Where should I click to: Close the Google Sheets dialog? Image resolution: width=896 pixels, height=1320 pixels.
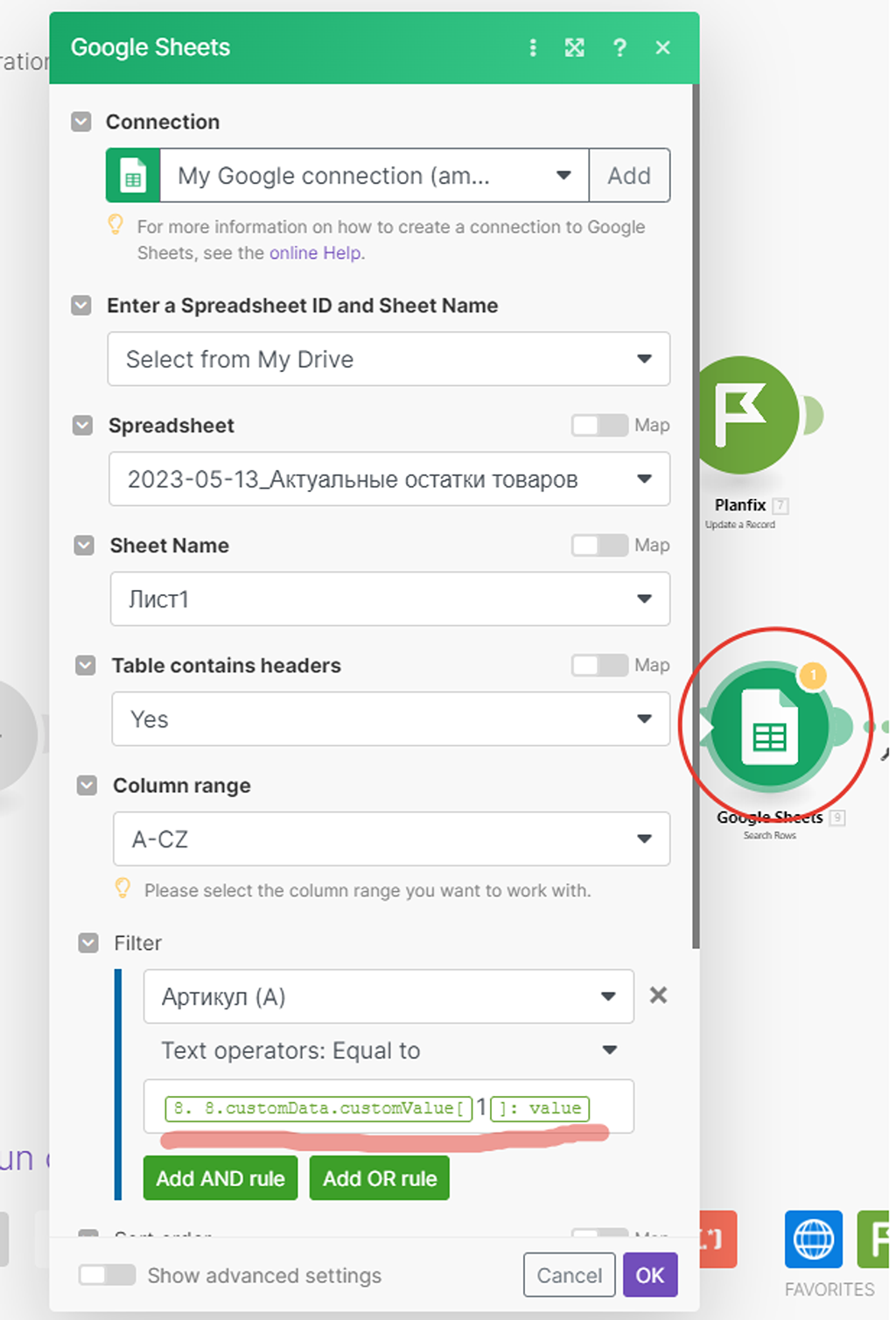(663, 48)
